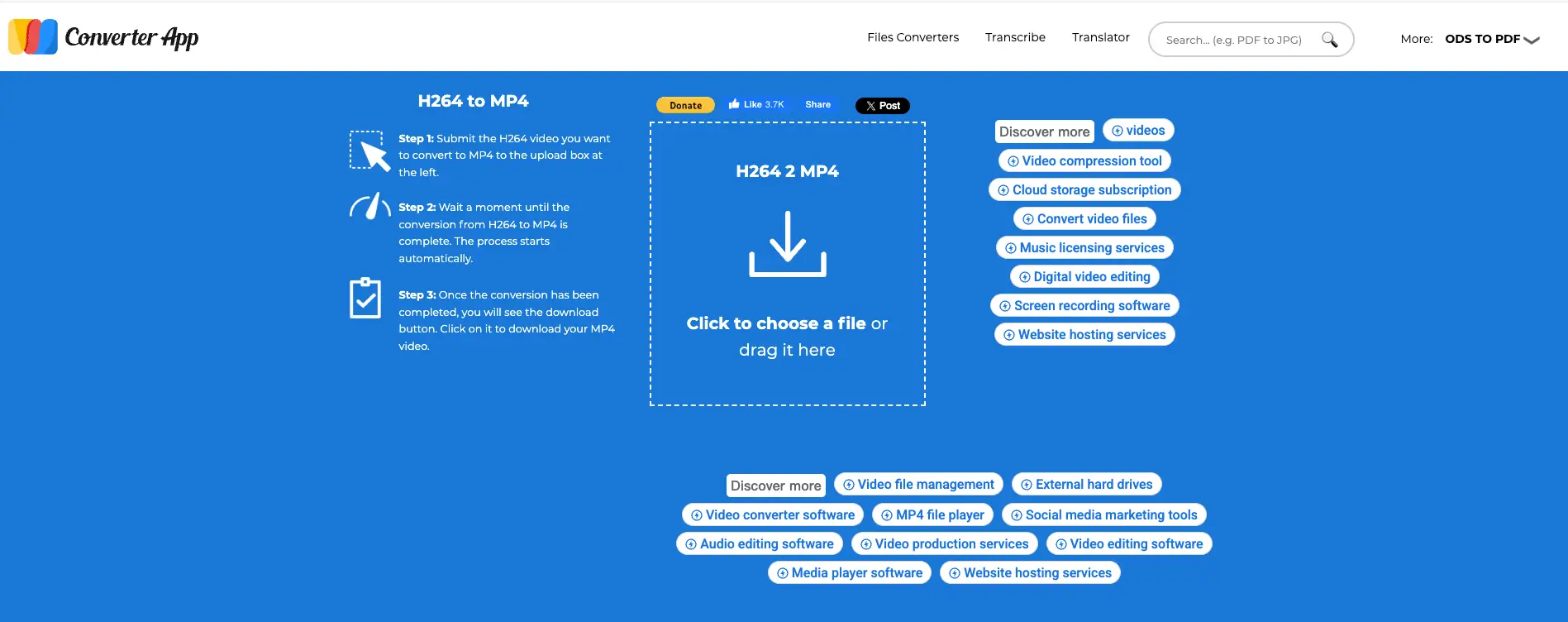Open the Video compression tool link
Viewport: 1568px width, 622px height.
[1084, 161]
